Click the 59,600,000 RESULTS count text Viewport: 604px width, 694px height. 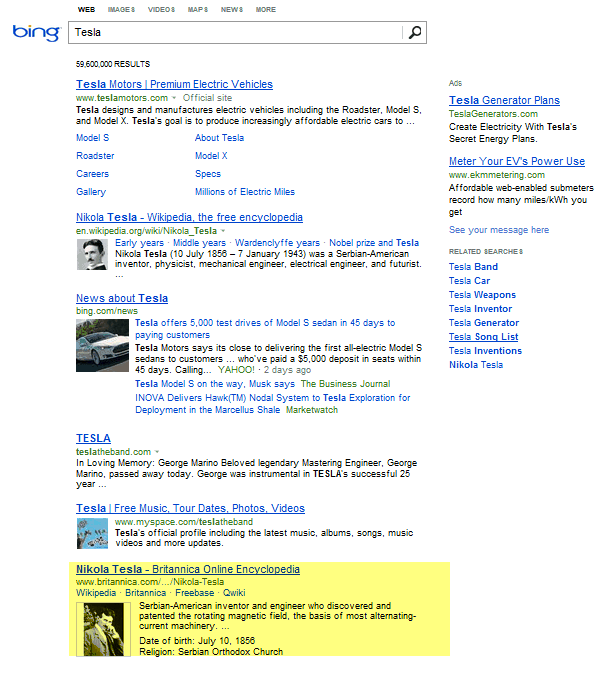coord(113,64)
